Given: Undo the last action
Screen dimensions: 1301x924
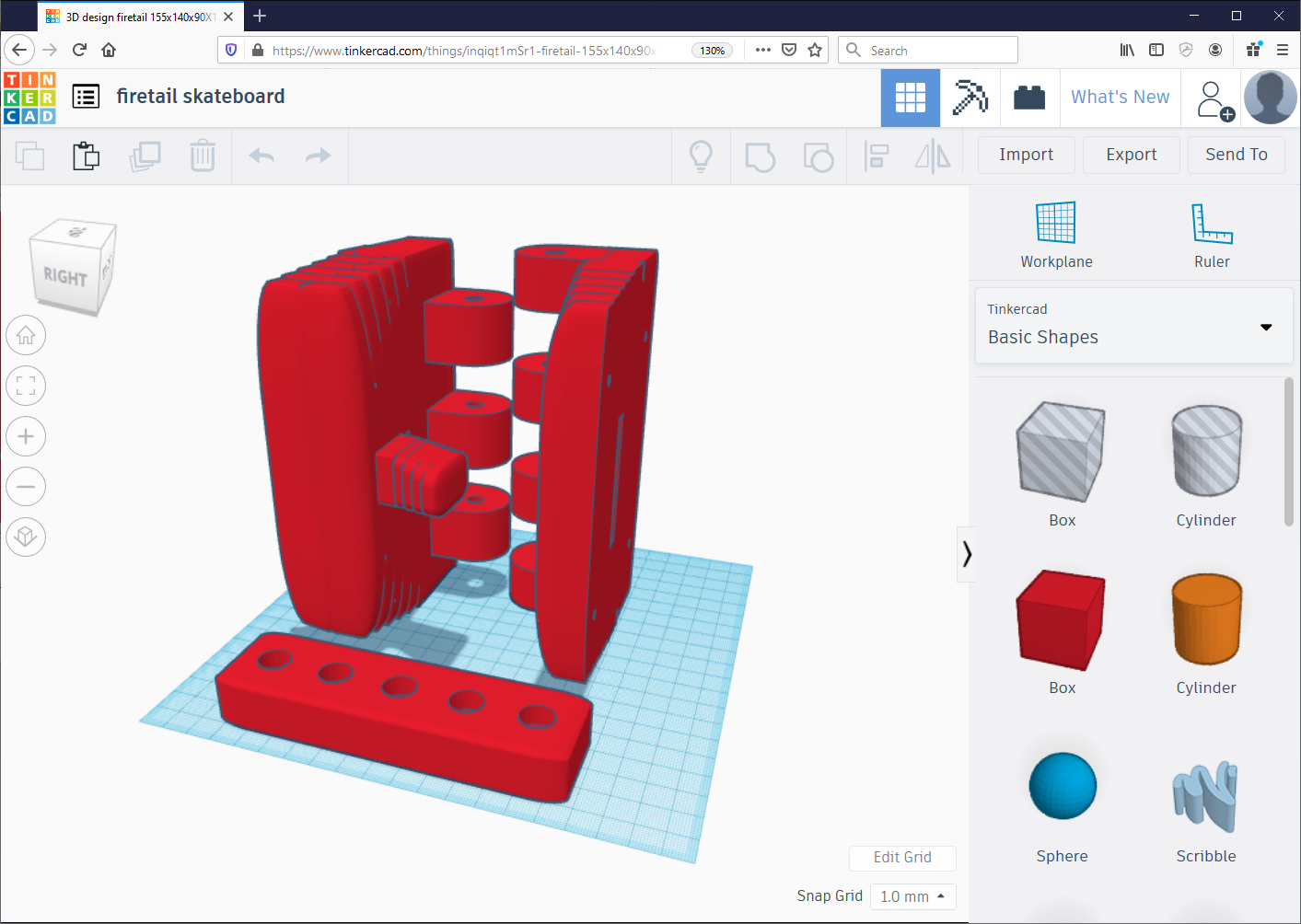Looking at the screenshot, I should (261, 156).
